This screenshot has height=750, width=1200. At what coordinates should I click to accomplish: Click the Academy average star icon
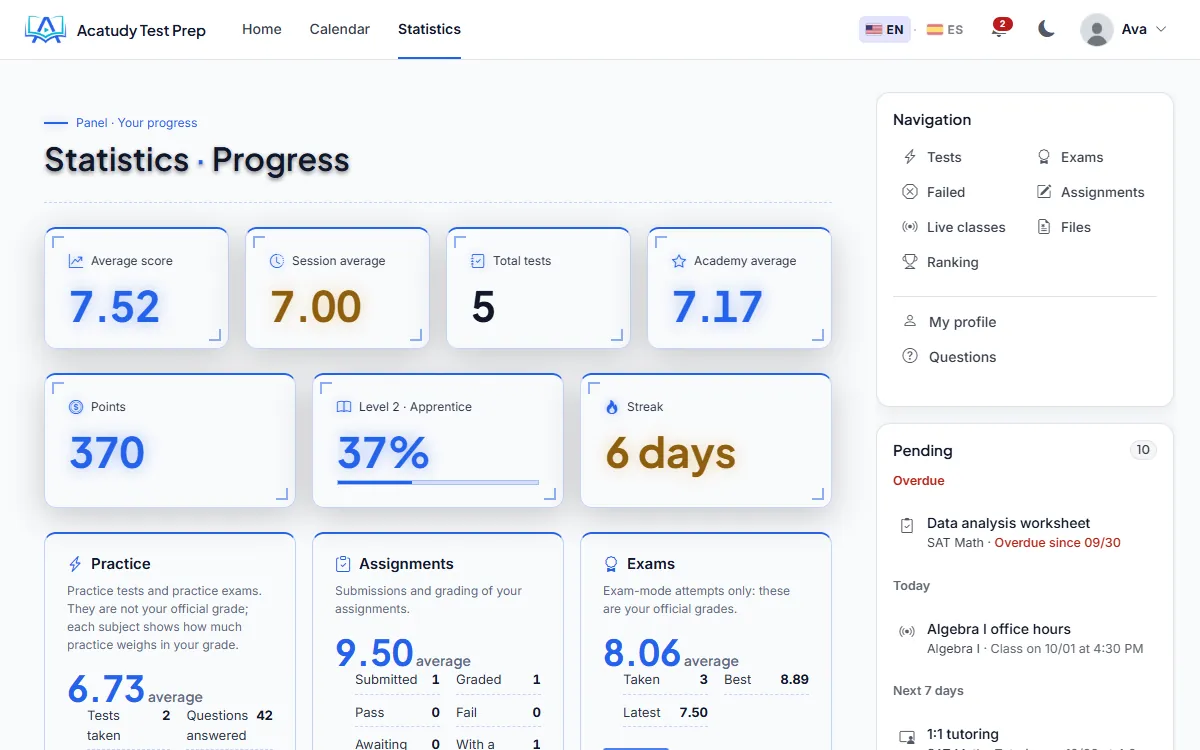[679, 261]
